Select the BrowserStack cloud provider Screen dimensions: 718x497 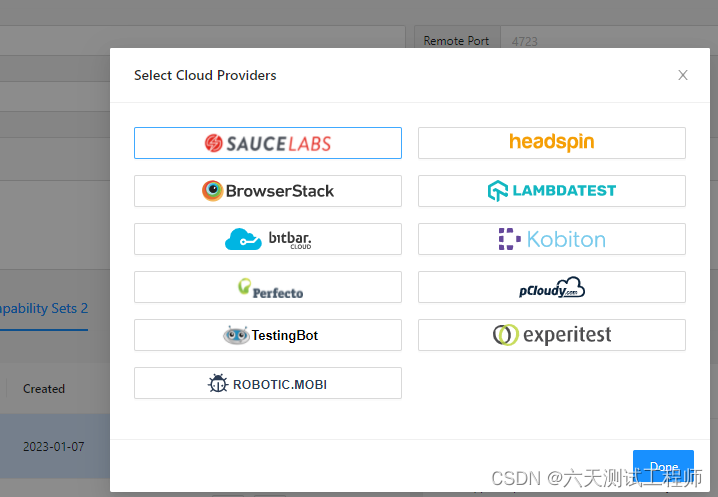268,191
